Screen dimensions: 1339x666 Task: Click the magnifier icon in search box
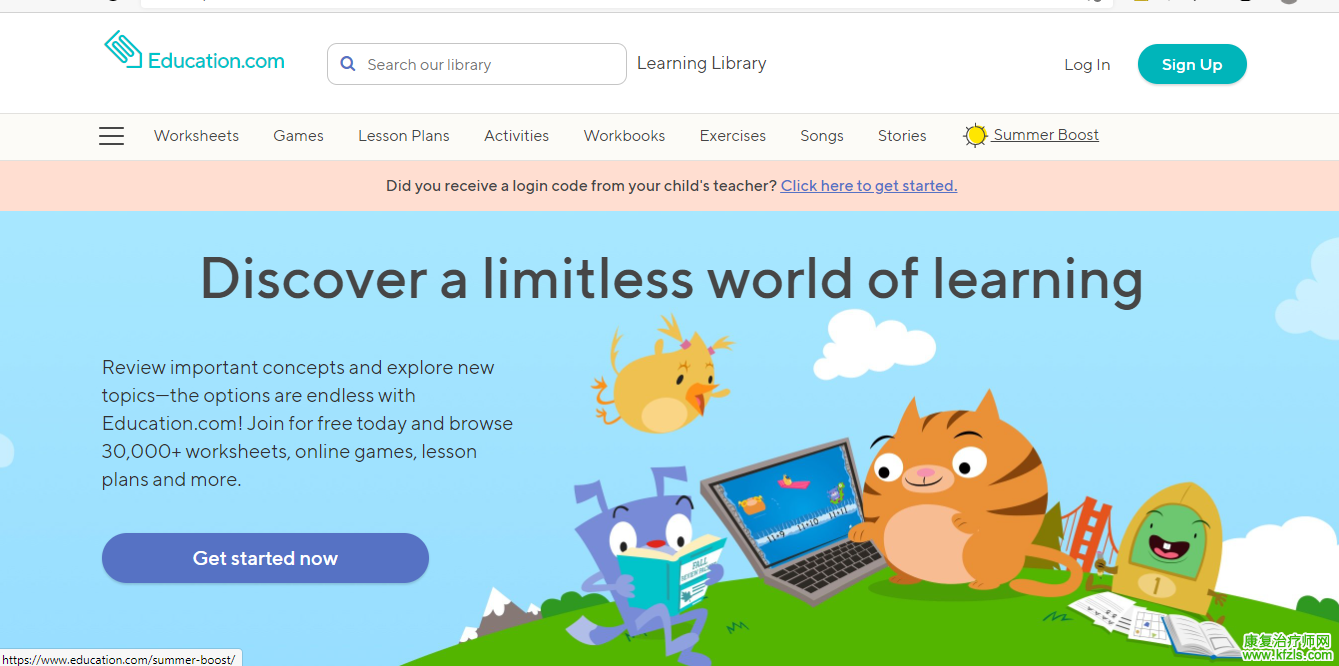[x=348, y=64]
